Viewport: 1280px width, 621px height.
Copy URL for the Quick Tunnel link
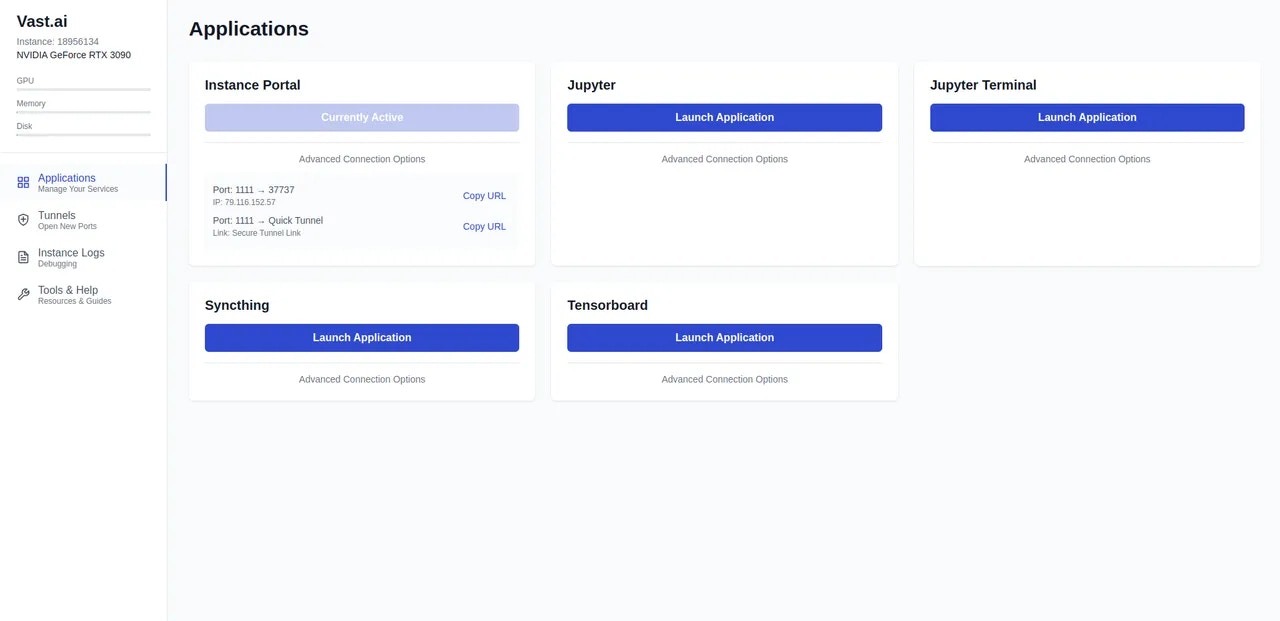(484, 226)
